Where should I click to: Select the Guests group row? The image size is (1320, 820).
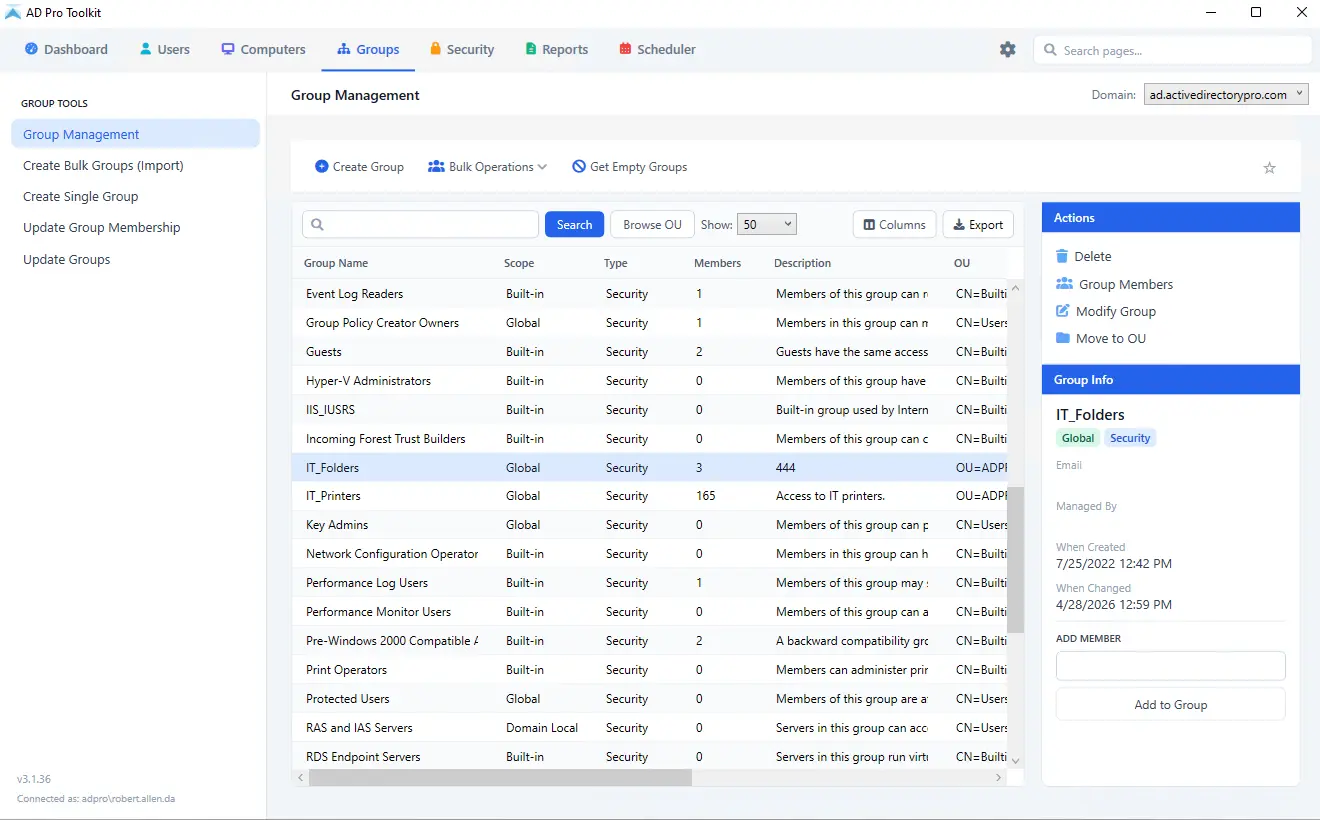coord(650,352)
